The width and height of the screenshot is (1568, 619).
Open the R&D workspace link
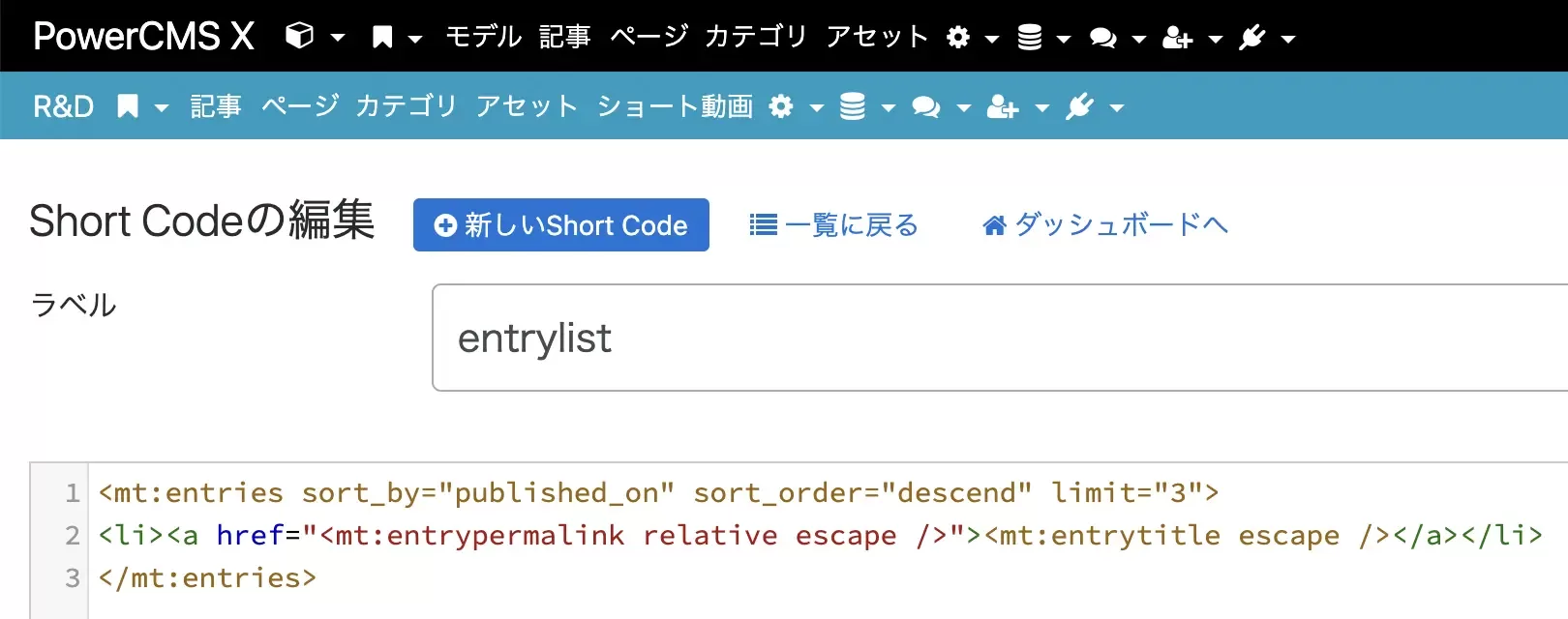pos(64,106)
